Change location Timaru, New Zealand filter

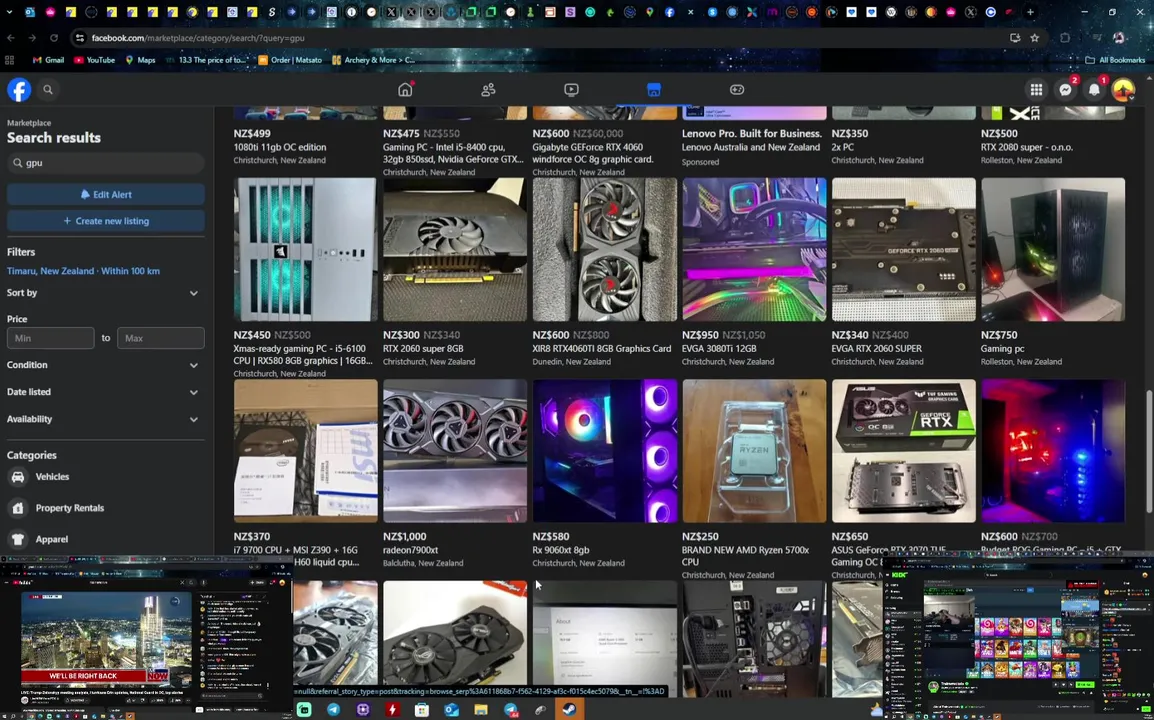[83, 271]
